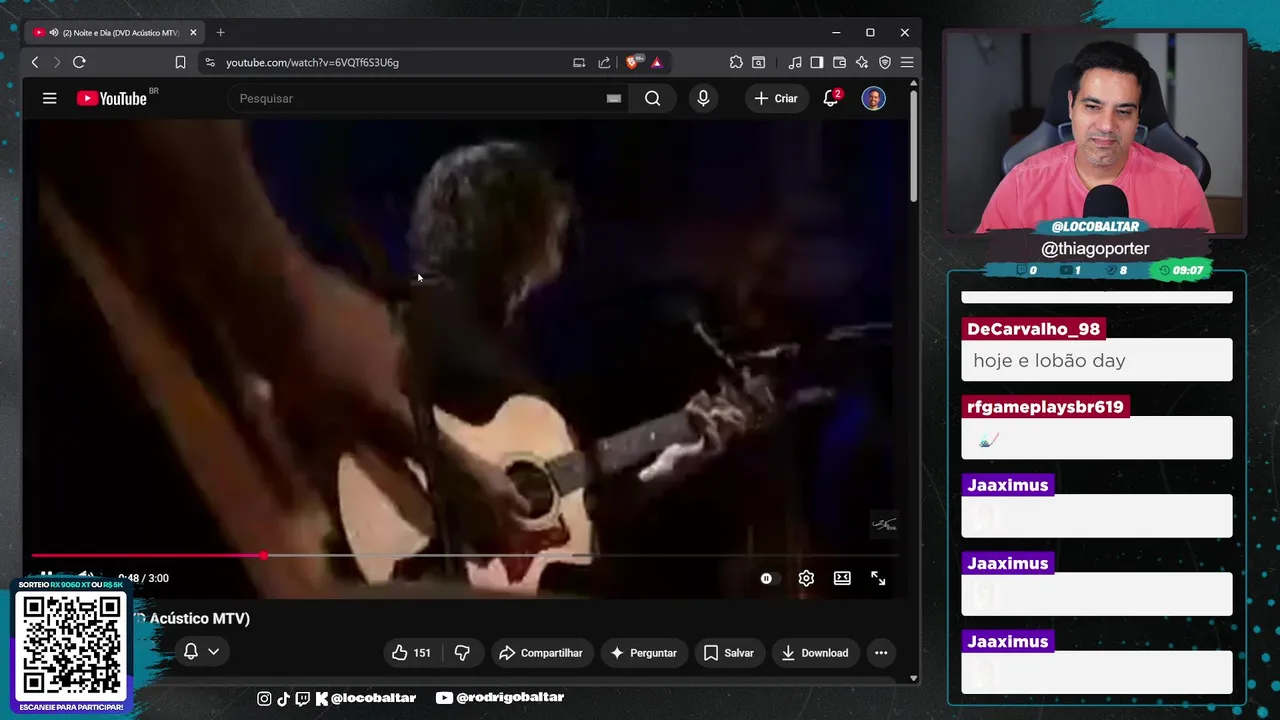Dislike the video

462,653
